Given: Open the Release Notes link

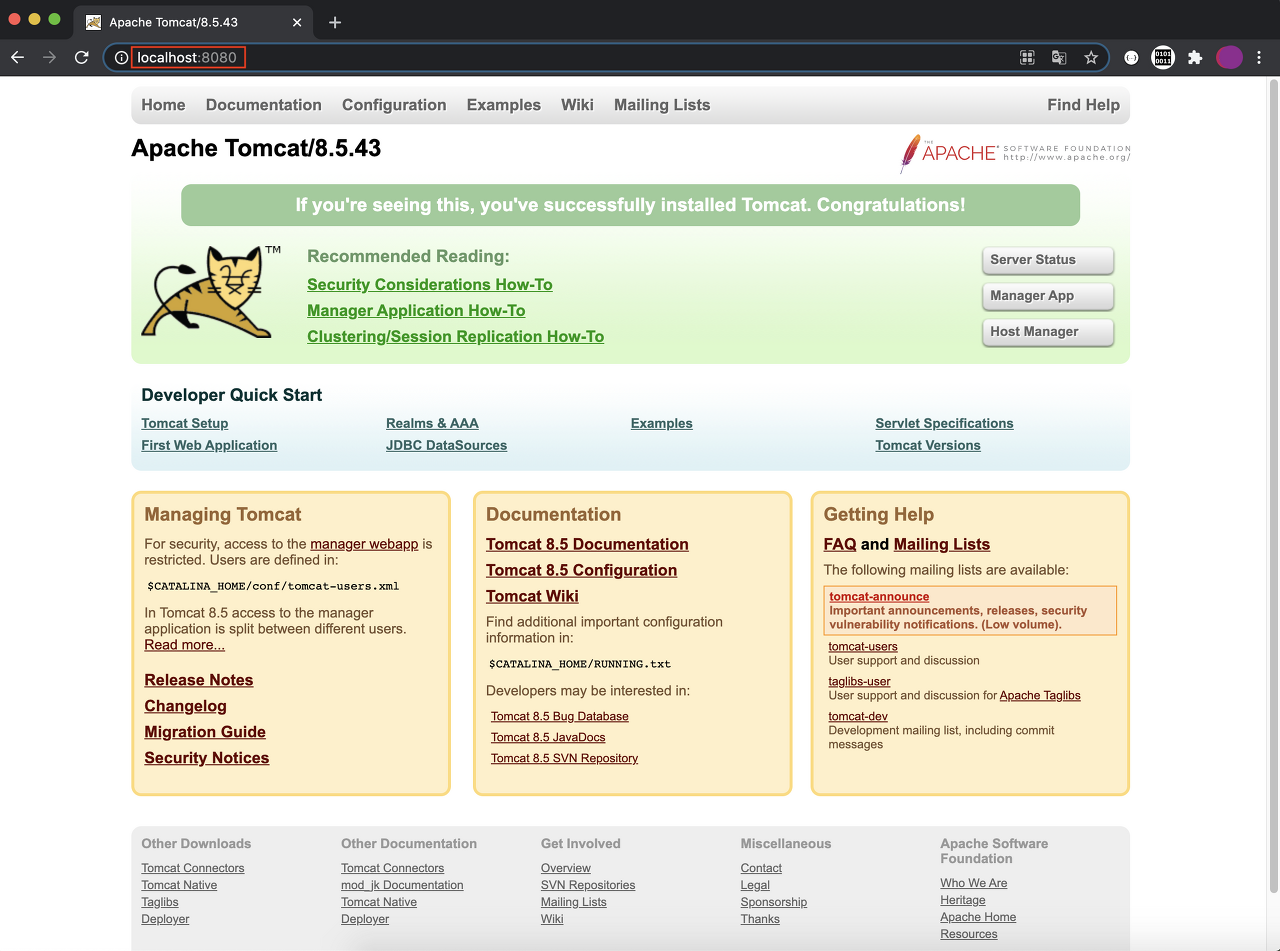Looking at the screenshot, I should pos(199,680).
